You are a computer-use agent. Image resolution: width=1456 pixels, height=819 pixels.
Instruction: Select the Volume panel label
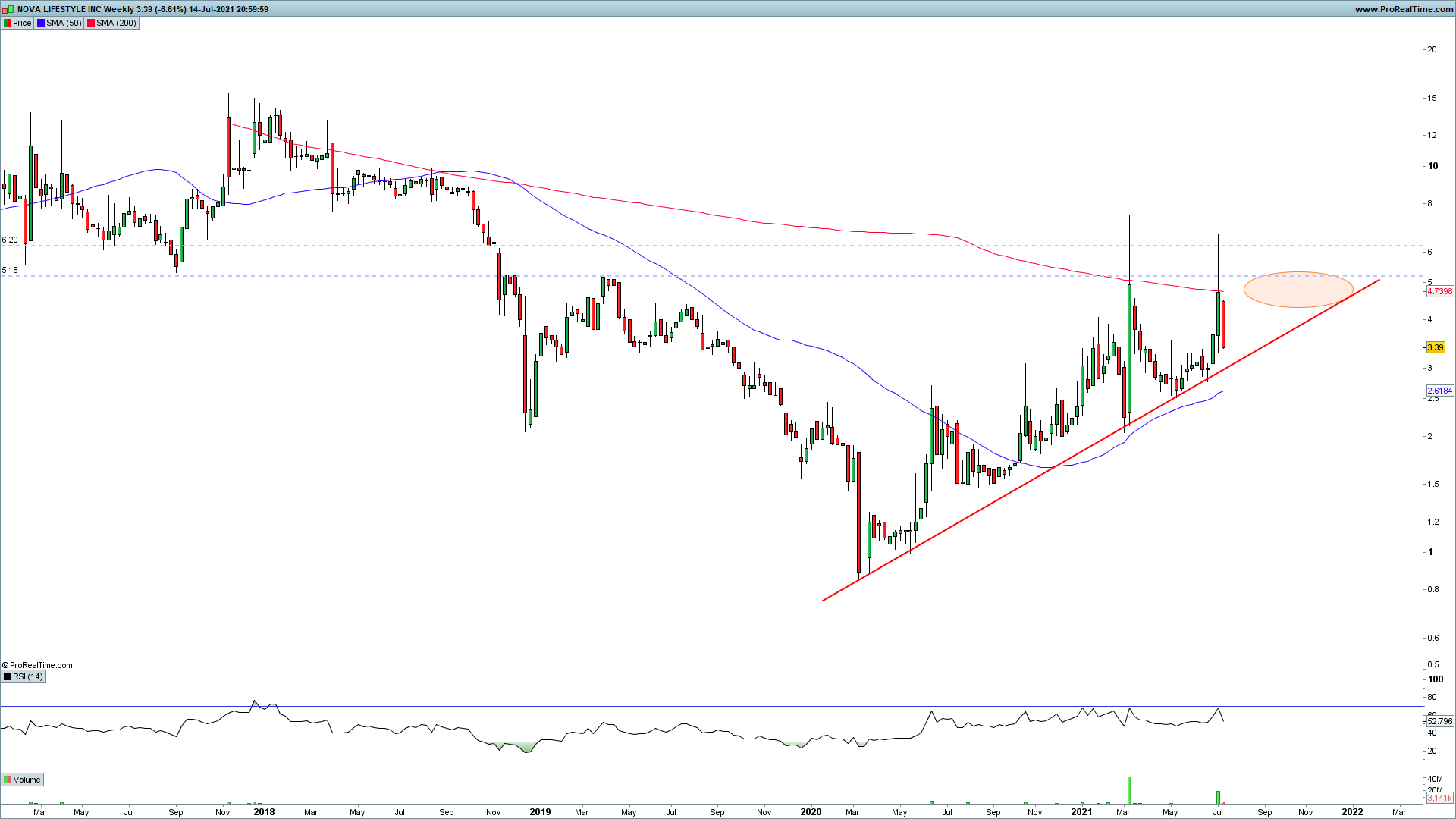(27, 780)
